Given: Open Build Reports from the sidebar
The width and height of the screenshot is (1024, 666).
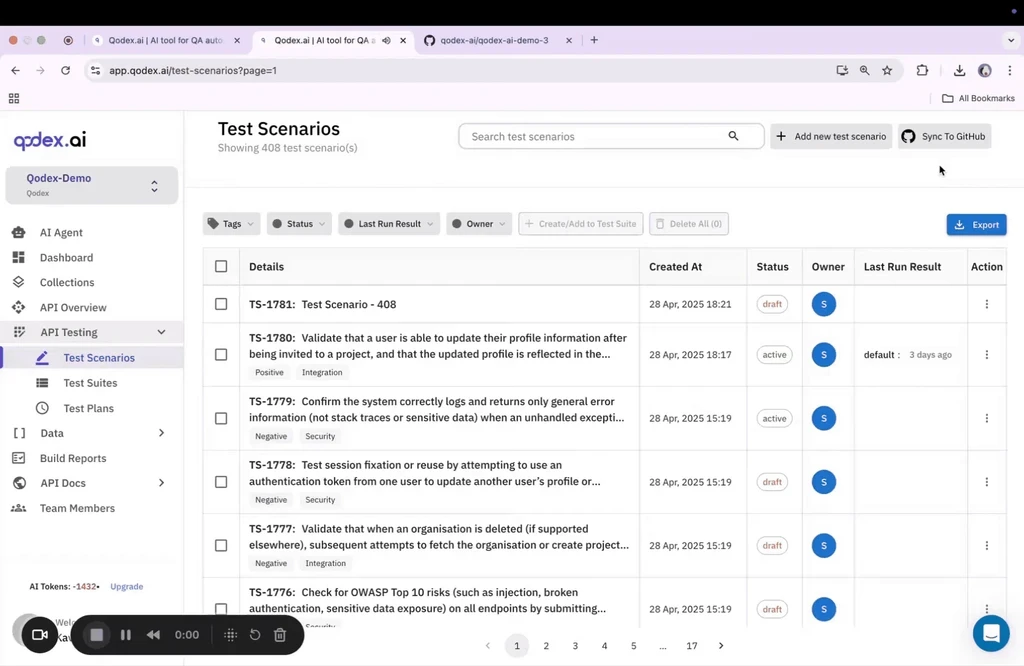Looking at the screenshot, I should (74, 458).
